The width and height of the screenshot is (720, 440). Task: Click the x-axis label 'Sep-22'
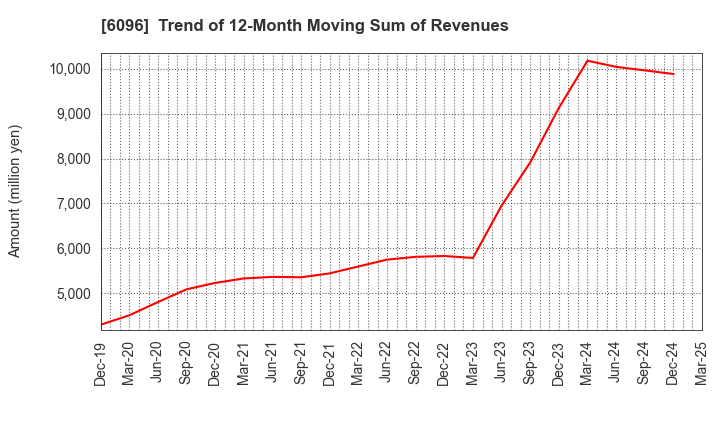point(414,363)
